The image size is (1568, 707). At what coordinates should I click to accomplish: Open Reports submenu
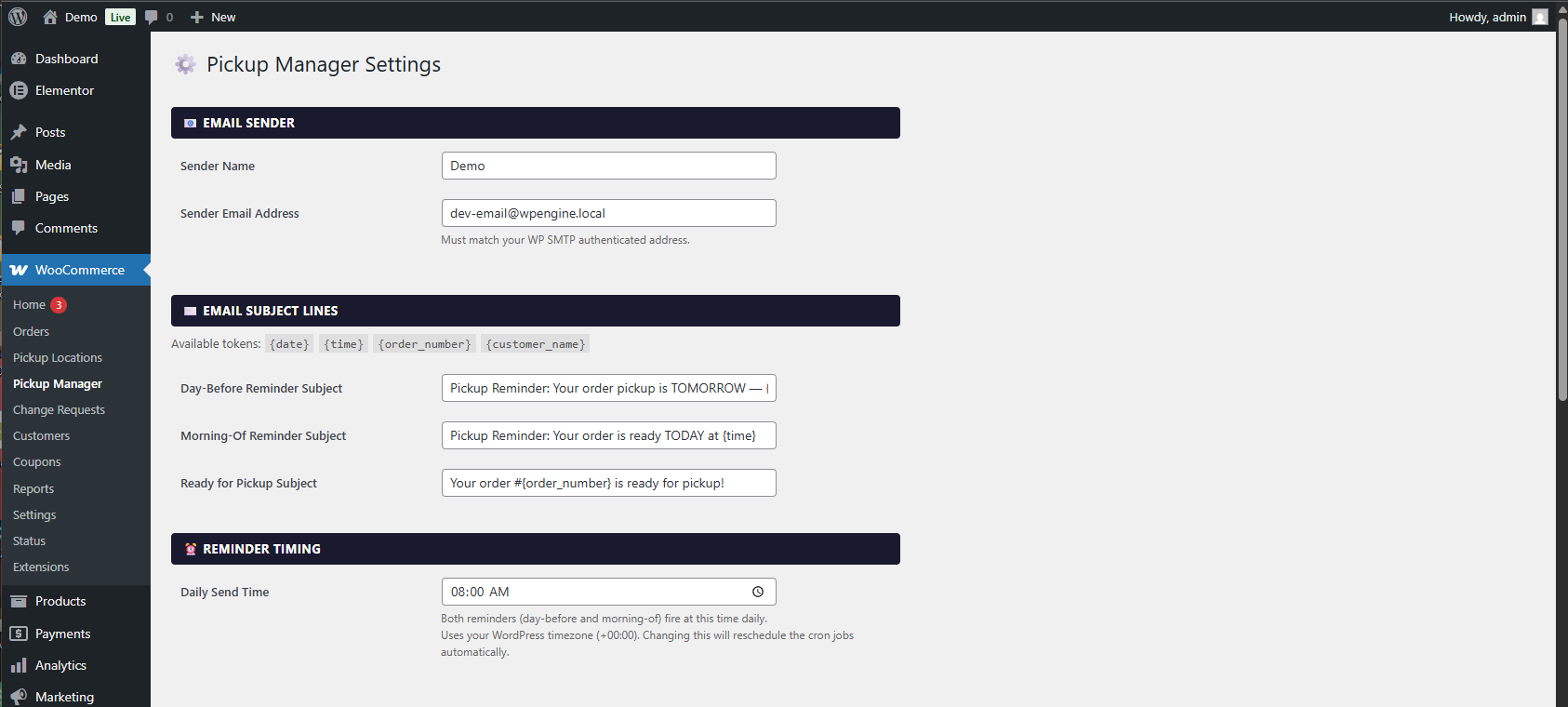point(33,488)
